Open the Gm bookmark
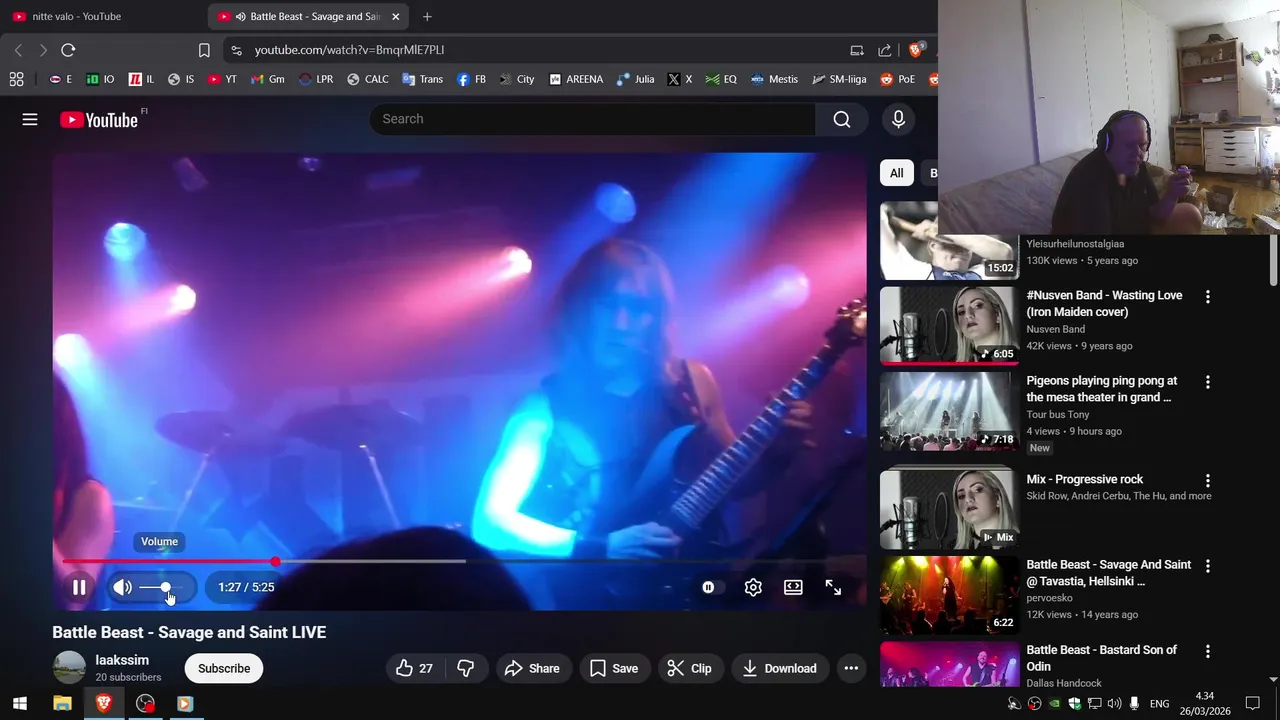Screen dimensions: 1280x720 (268, 79)
